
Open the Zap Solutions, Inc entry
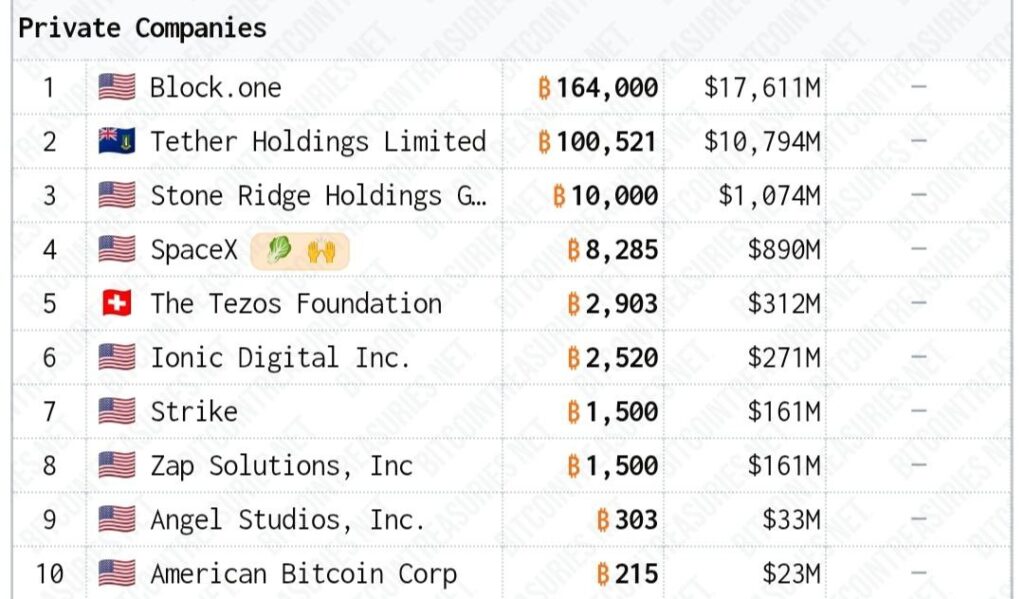click(281, 466)
